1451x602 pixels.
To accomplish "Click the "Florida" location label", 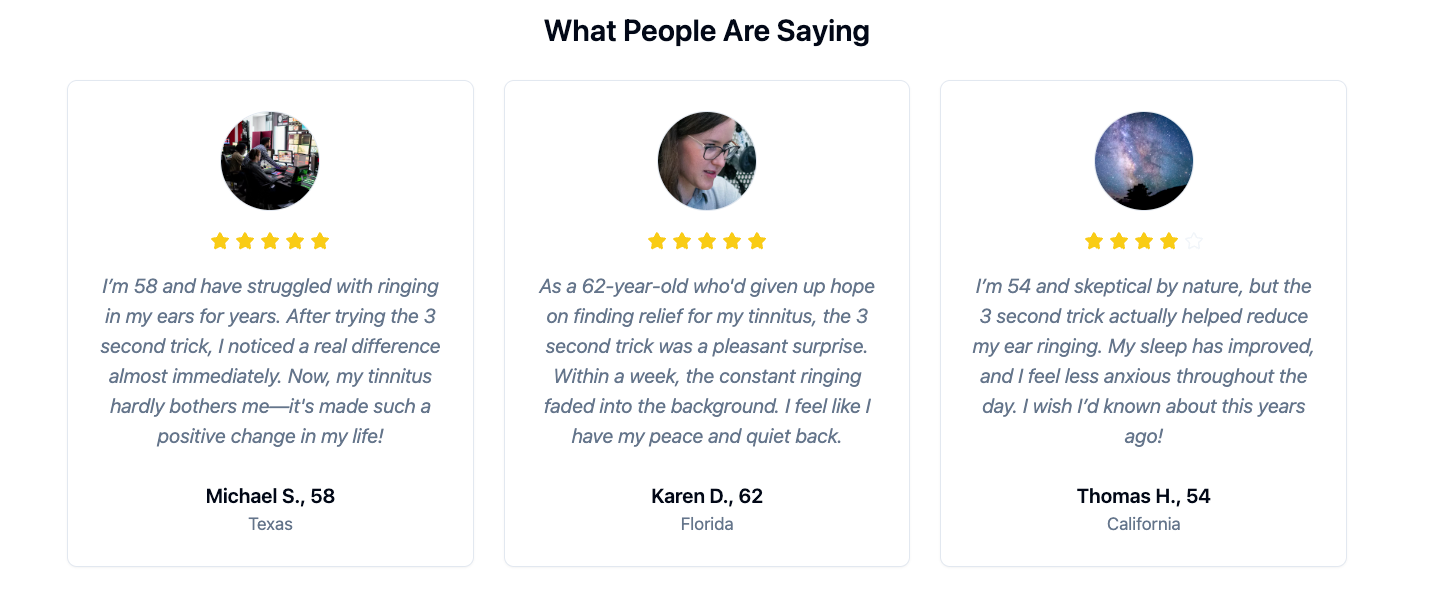I will [x=707, y=524].
